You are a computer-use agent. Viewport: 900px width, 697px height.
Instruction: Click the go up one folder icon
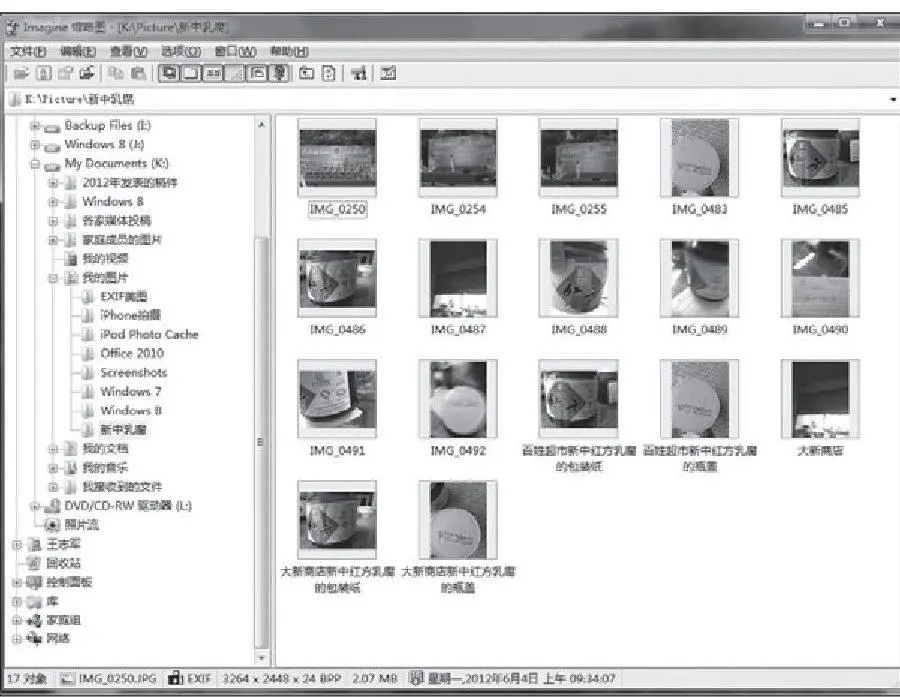coord(307,73)
